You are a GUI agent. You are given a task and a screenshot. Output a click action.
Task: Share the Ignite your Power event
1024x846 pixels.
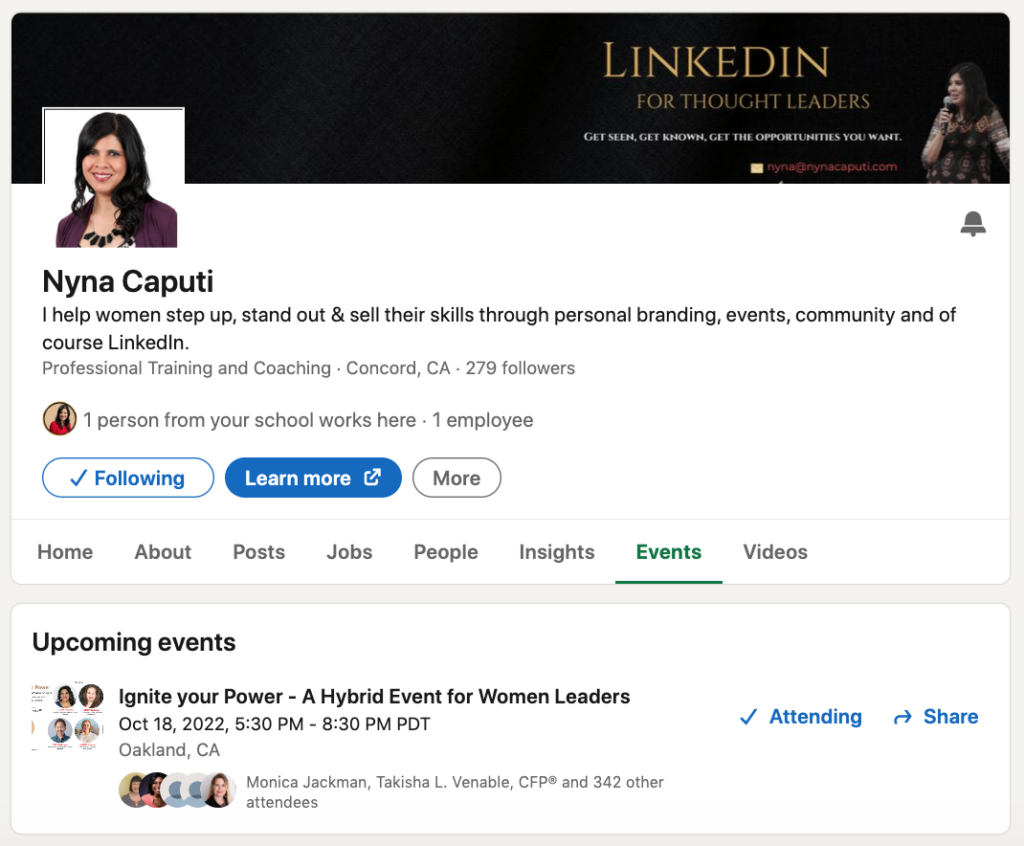pyautogui.click(x=936, y=717)
